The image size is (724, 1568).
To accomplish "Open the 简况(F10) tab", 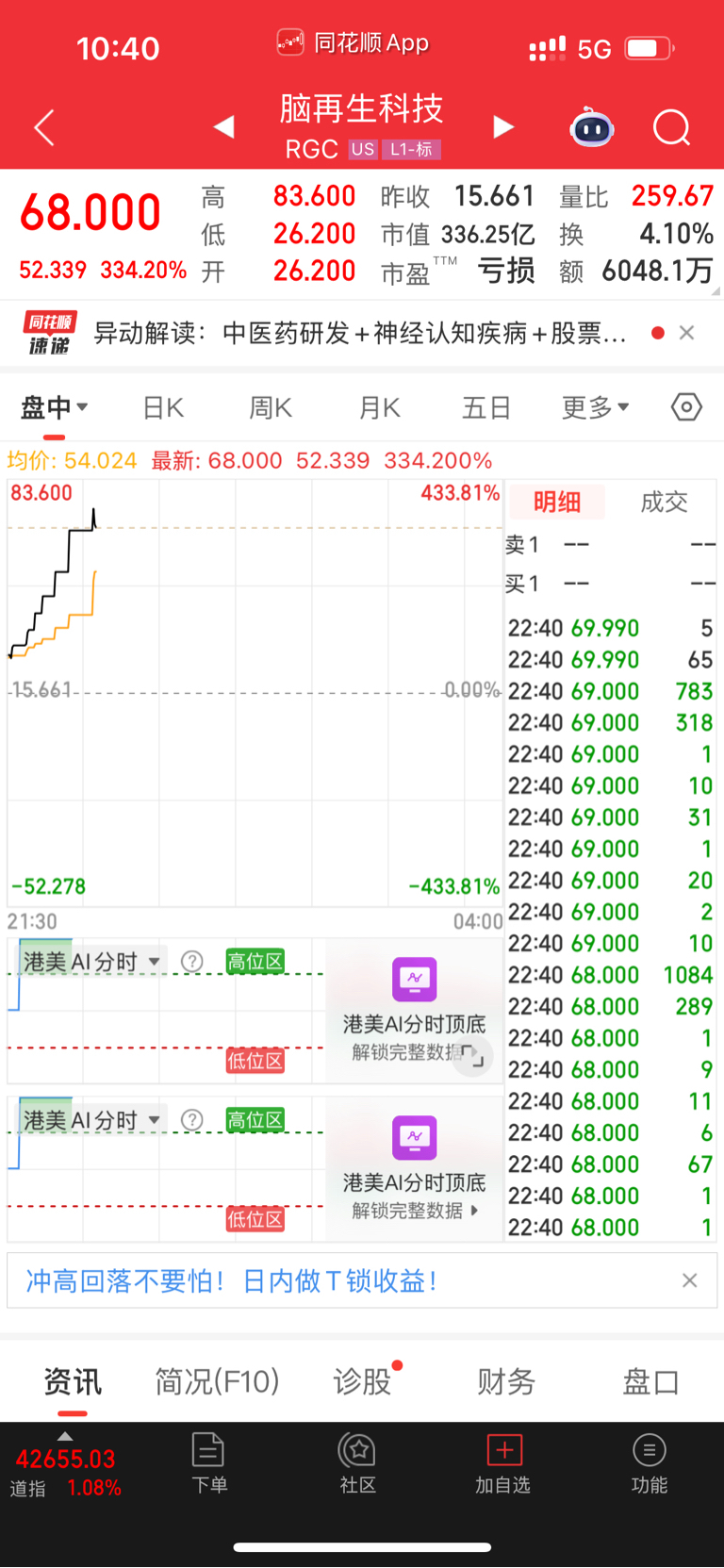I will [x=217, y=1381].
